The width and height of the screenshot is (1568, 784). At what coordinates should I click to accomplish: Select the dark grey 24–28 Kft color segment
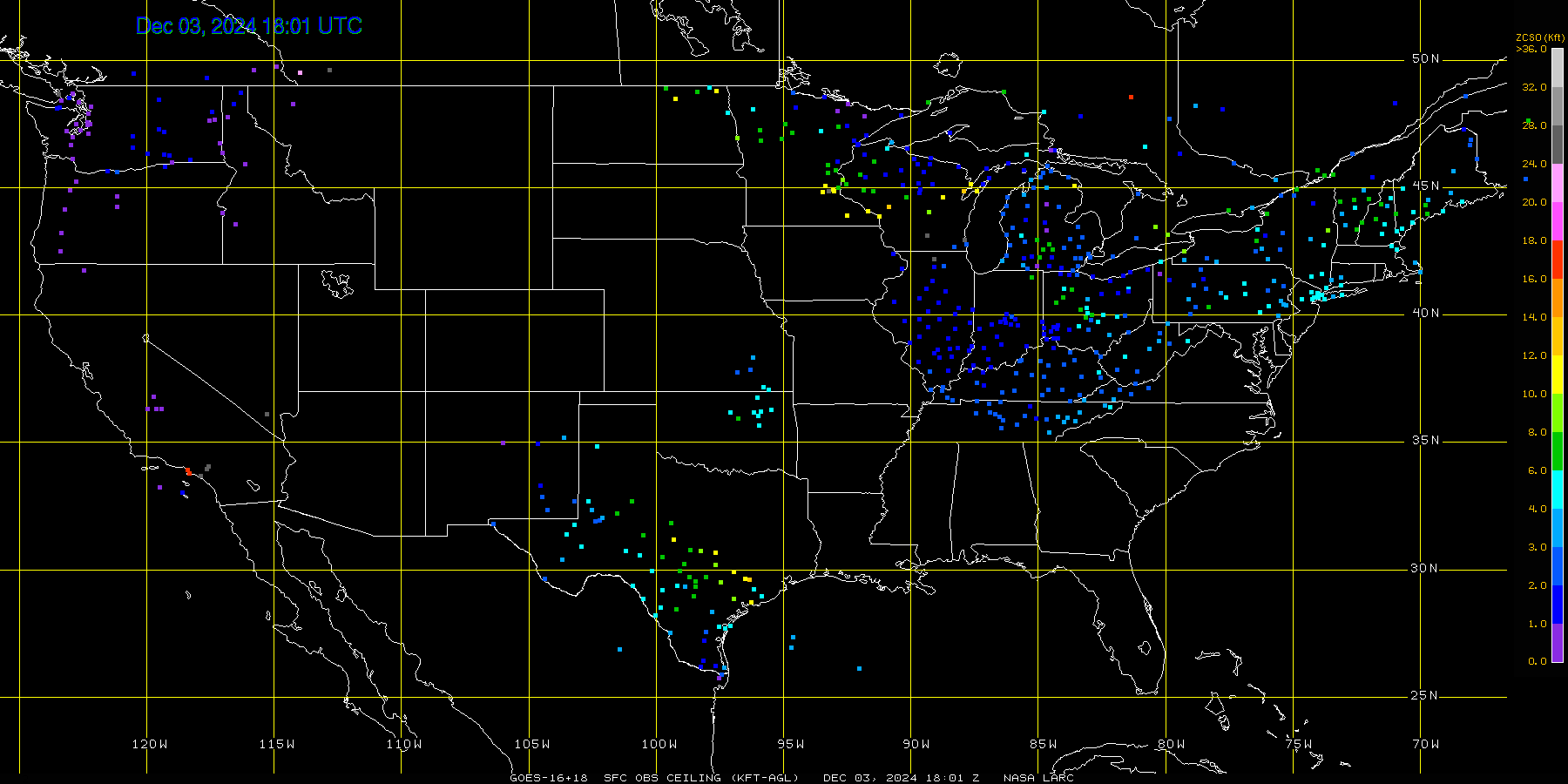(1558, 145)
